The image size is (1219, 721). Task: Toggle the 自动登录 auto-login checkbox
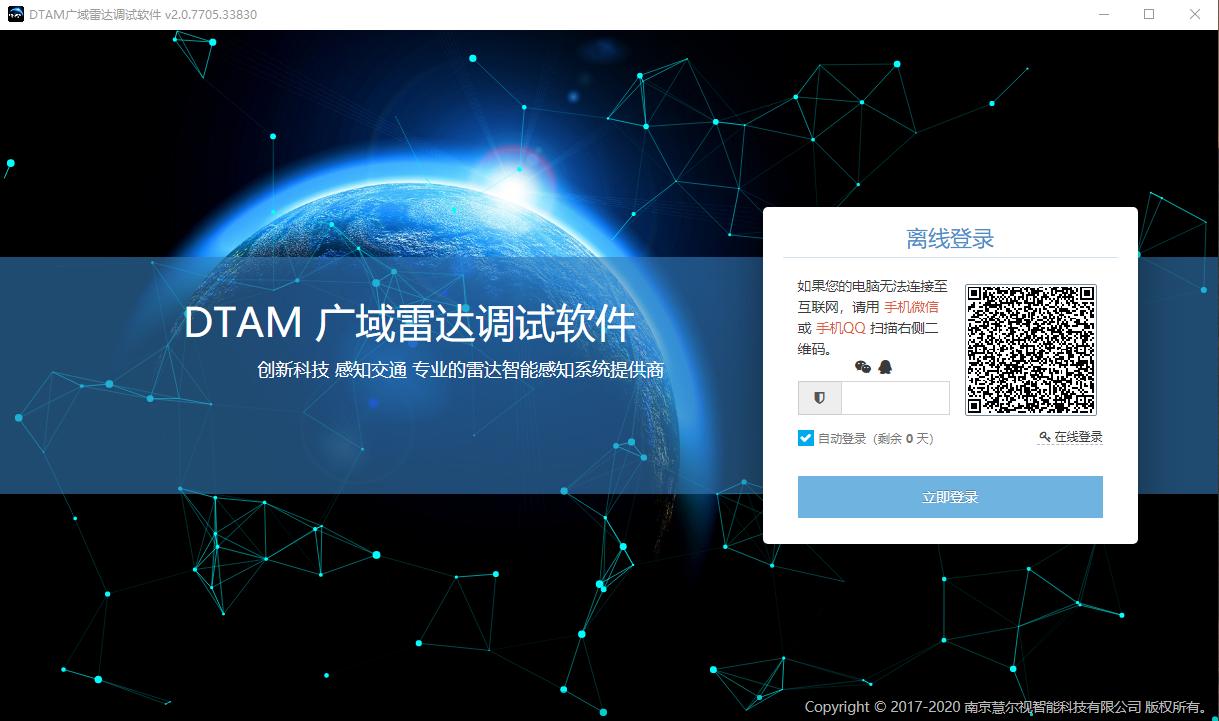point(805,437)
